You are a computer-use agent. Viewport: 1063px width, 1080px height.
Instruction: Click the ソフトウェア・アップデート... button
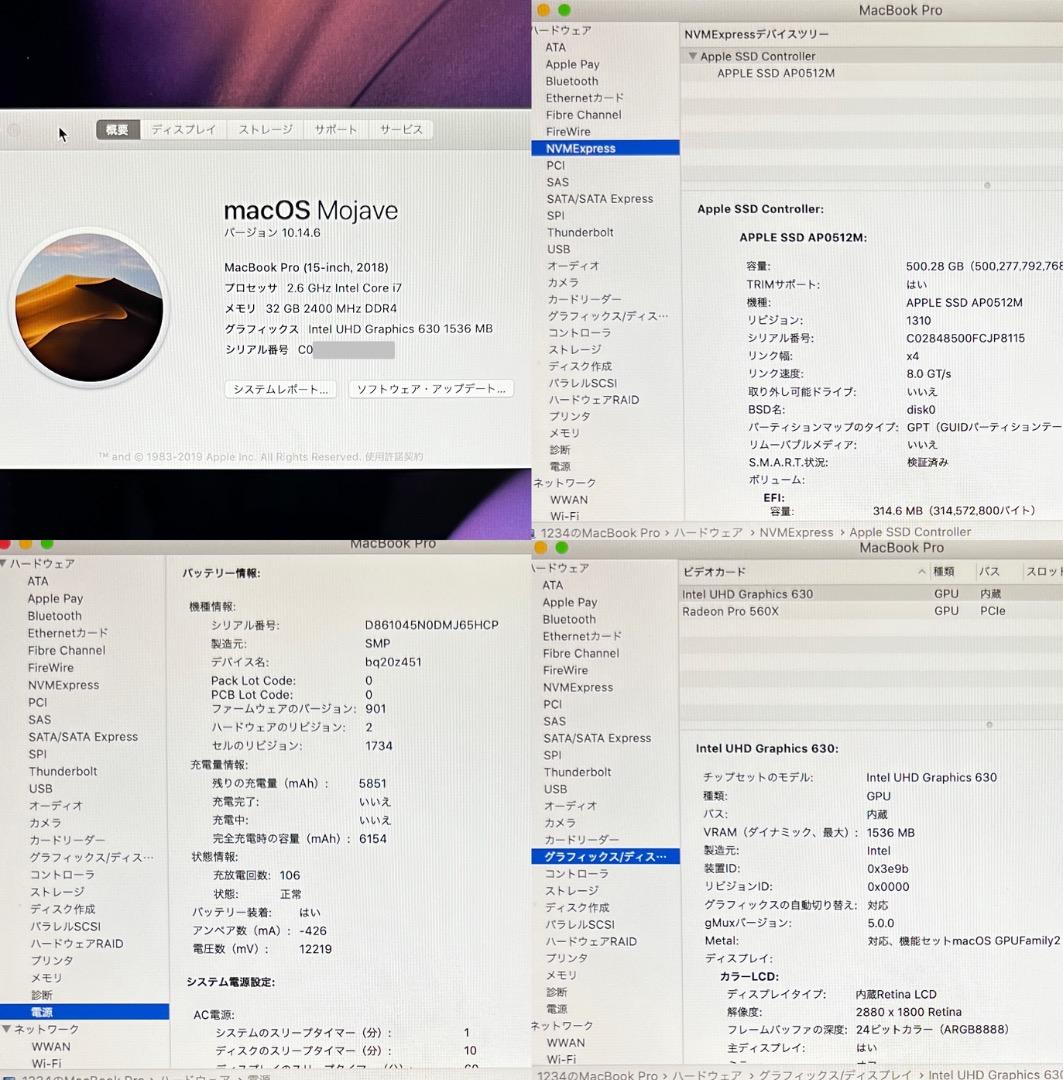(431, 389)
